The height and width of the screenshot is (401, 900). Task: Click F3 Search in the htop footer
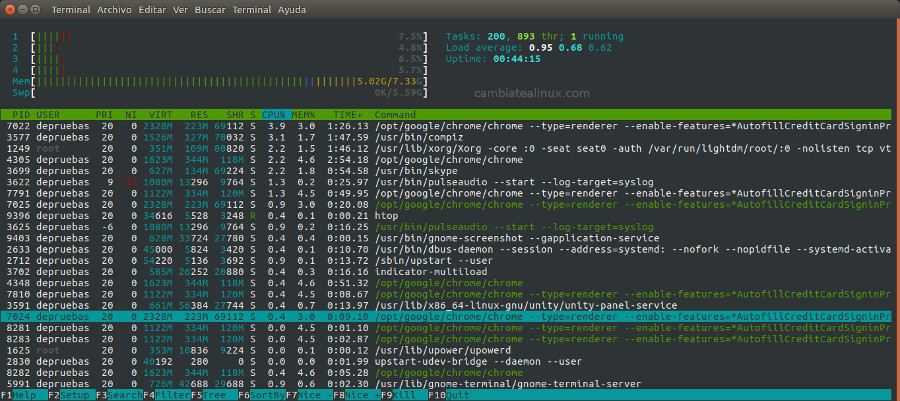(118, 395)
